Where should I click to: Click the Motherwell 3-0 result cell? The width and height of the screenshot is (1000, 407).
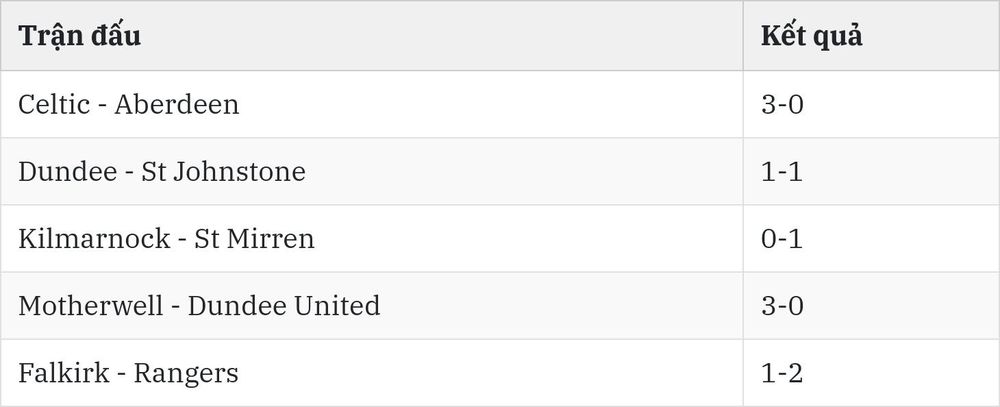pos(871,306)
